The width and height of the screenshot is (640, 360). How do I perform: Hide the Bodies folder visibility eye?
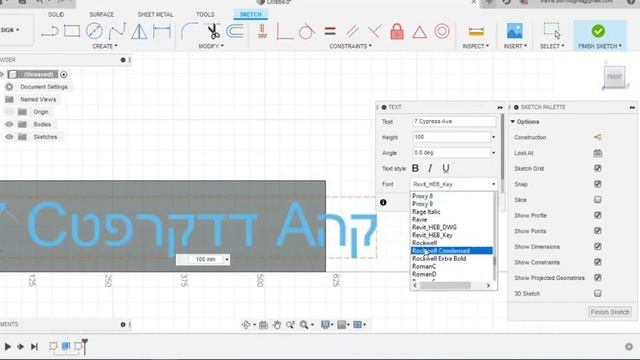(9, 124)
